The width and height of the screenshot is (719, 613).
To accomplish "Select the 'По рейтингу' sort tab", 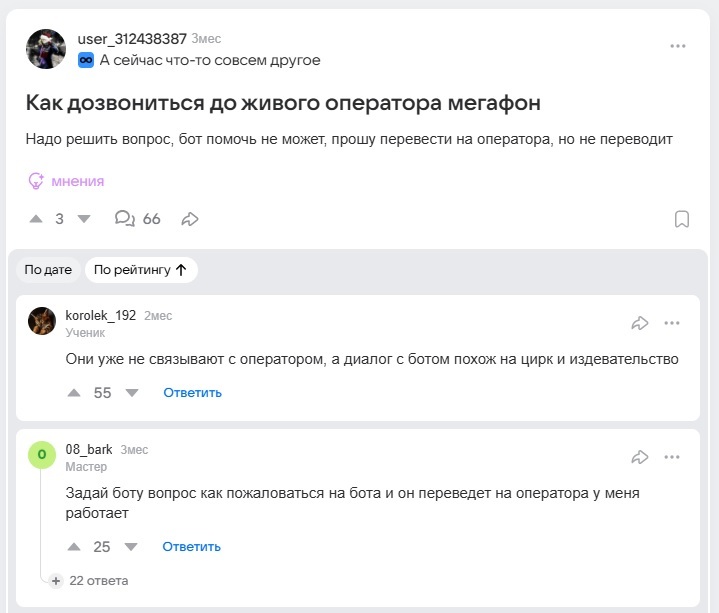I will point(141,270).
